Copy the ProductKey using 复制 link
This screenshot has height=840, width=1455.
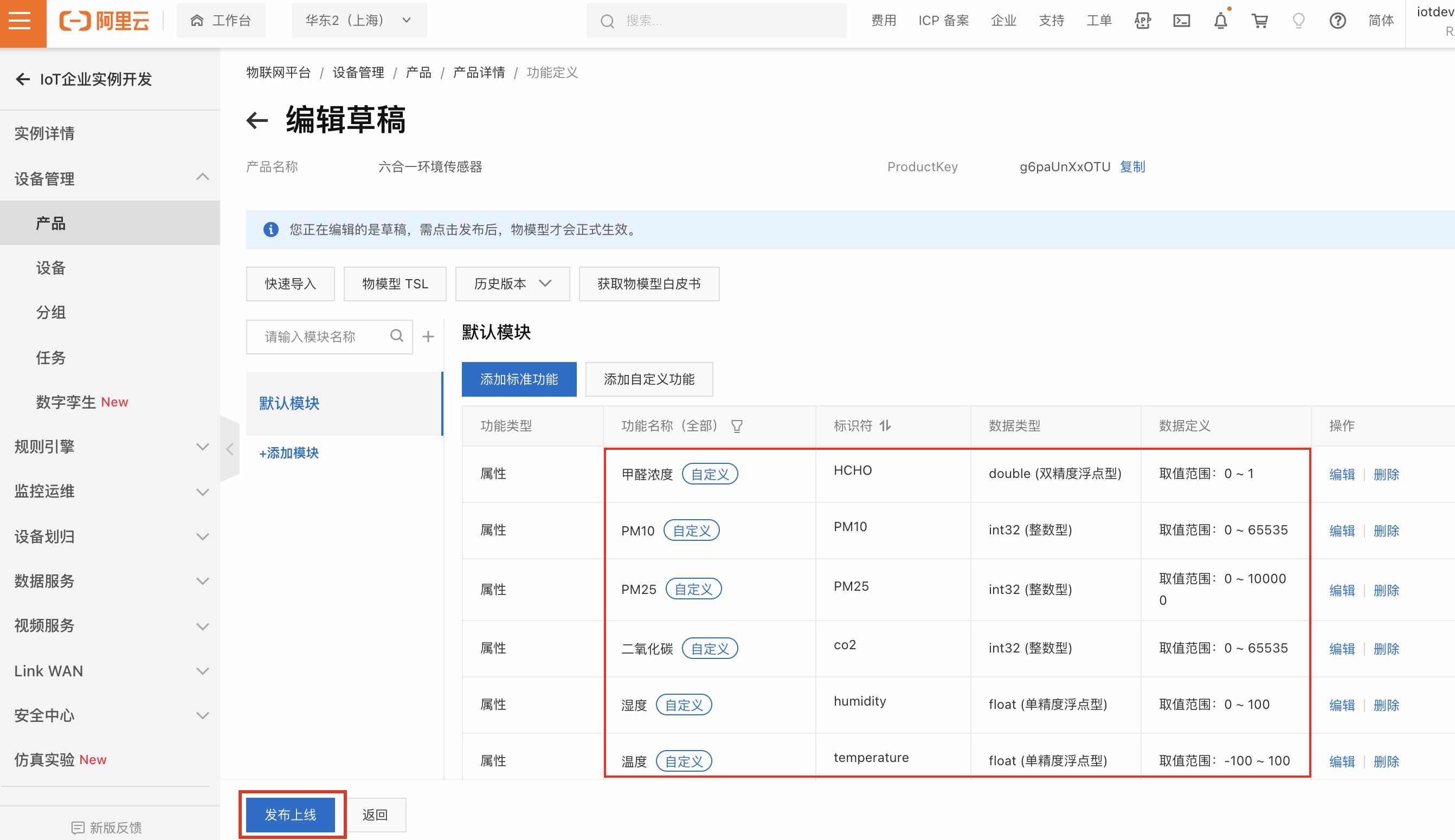pyautogui.click(x=1132, y=167)
